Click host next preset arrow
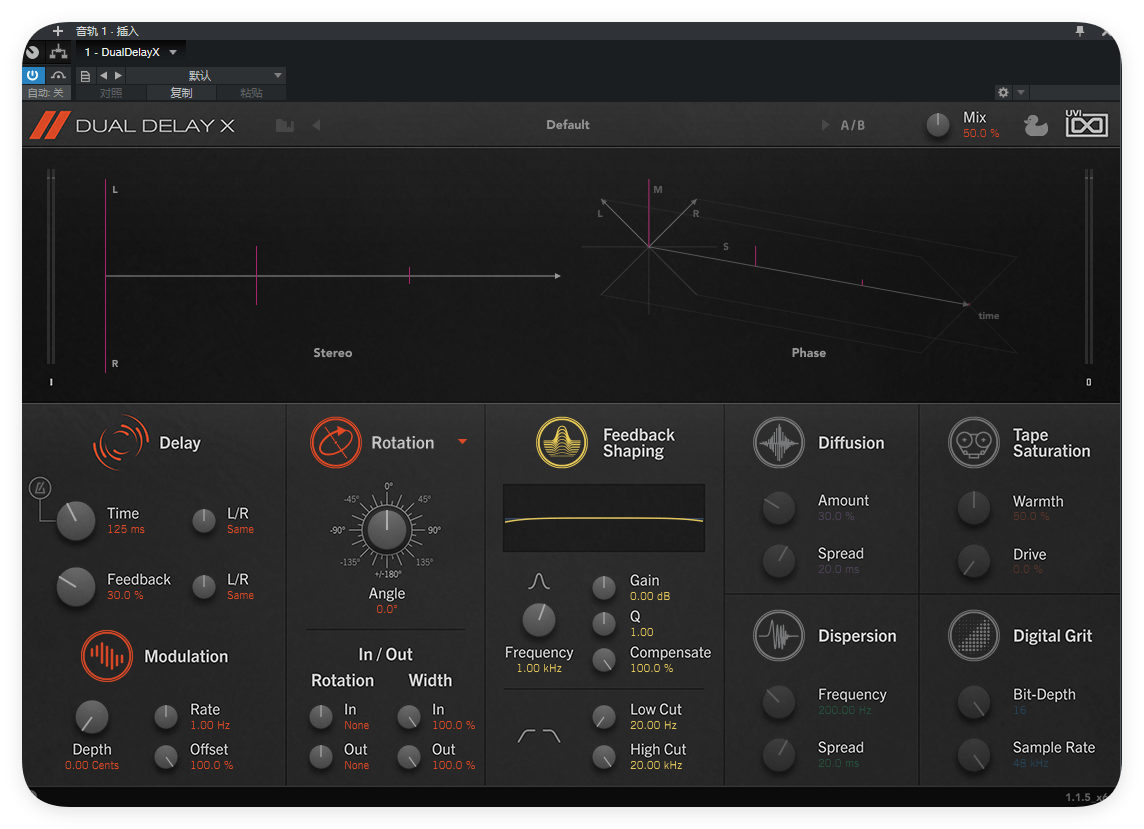The width and height of the screenshot is (1144, 829). 118,75
